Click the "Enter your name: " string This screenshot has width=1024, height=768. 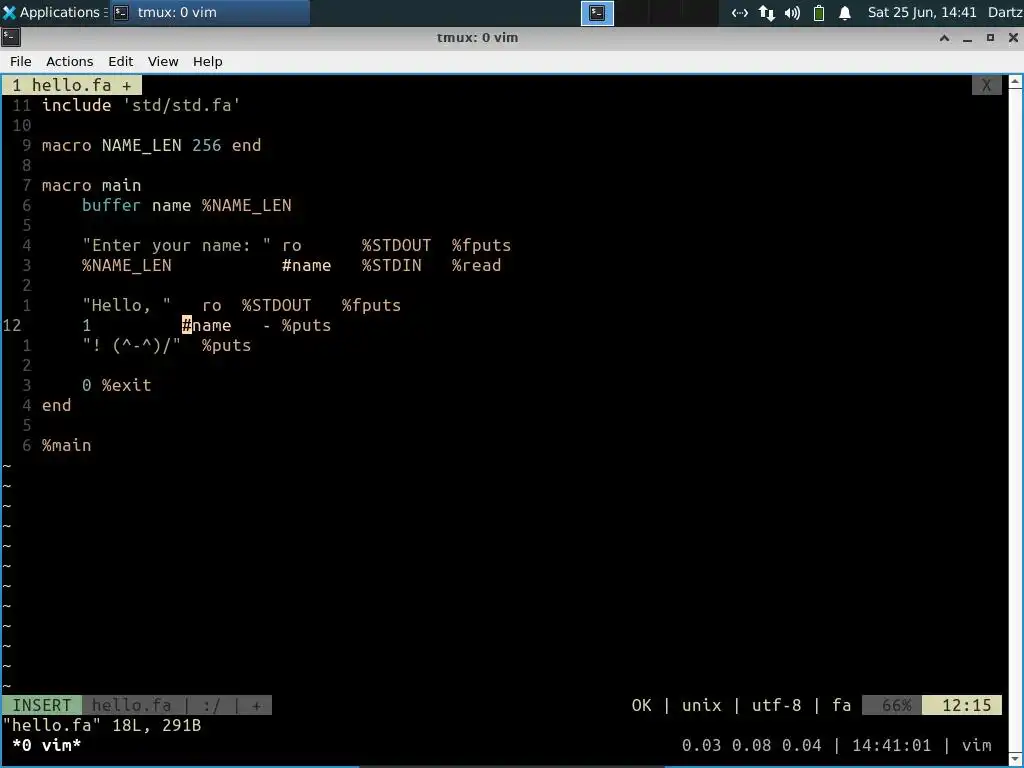(176, 245)
